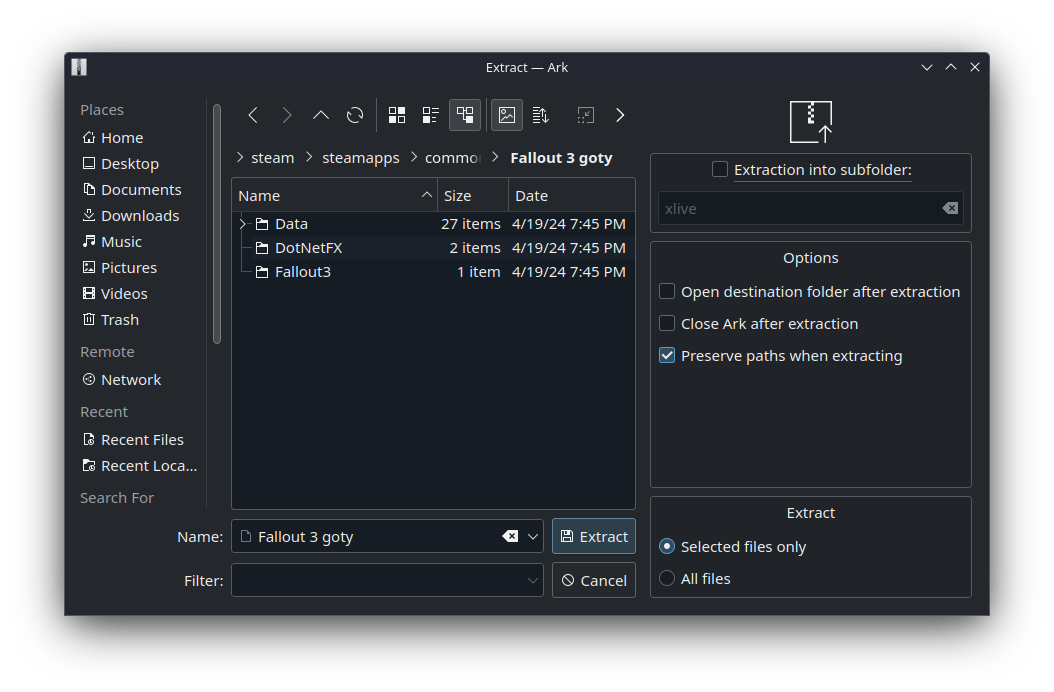Uncheck Preserve paths when extracting

pos(667,355)
